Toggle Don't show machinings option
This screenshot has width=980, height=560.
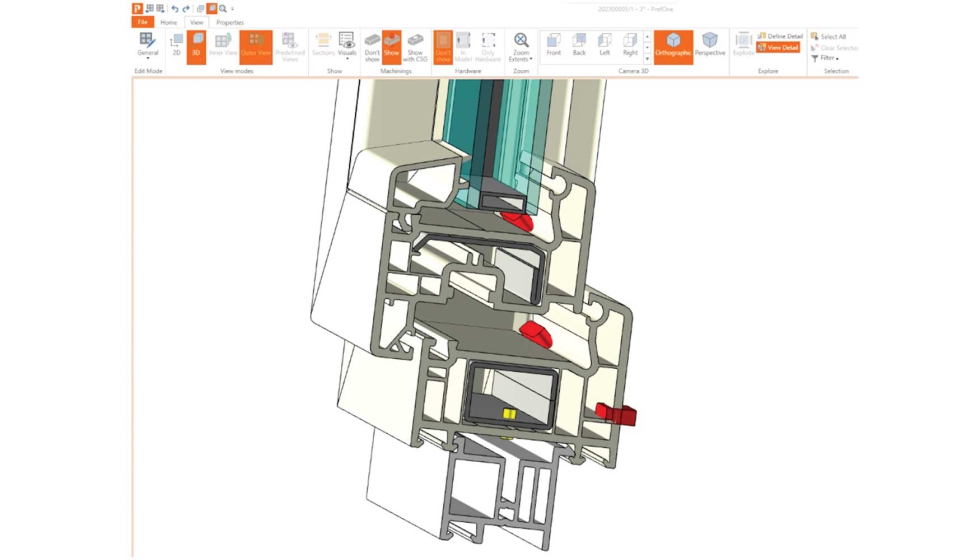[x=372, y=46]
